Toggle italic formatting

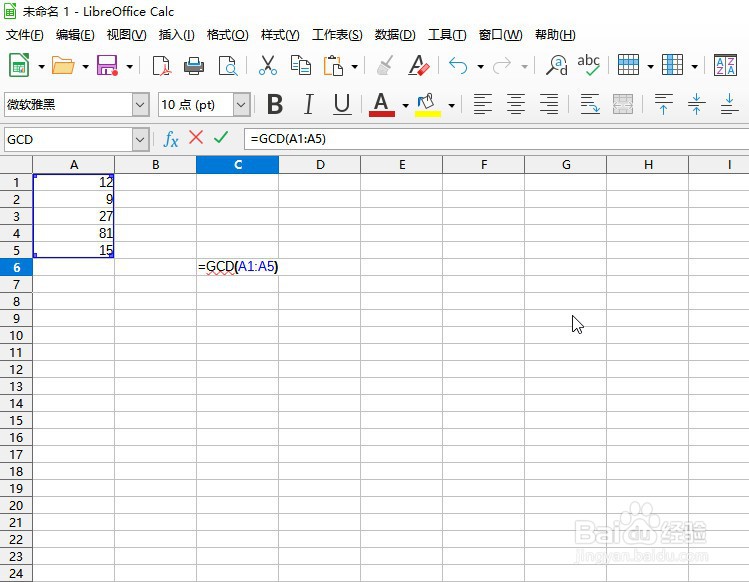(x=309, y=104)
